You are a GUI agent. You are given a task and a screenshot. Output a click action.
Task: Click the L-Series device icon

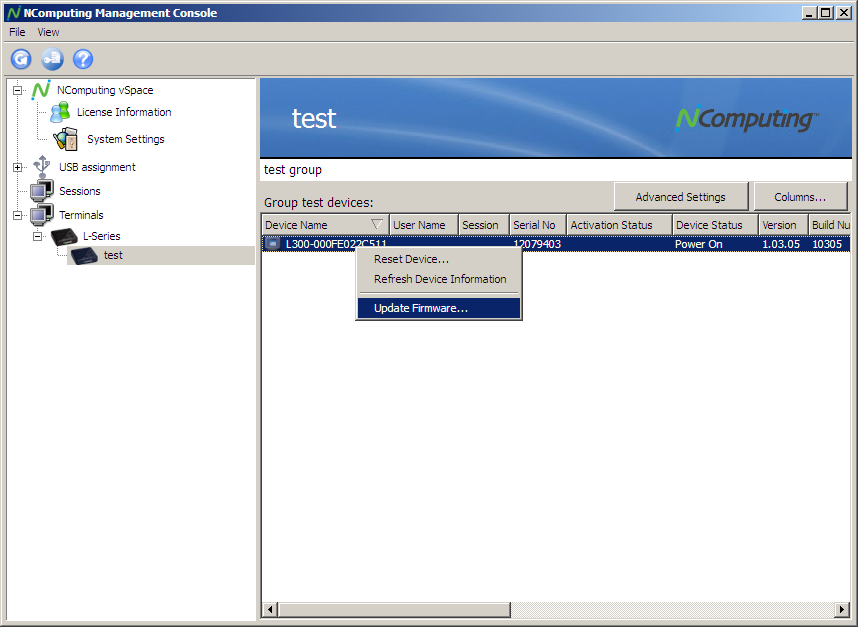point(65,236)
